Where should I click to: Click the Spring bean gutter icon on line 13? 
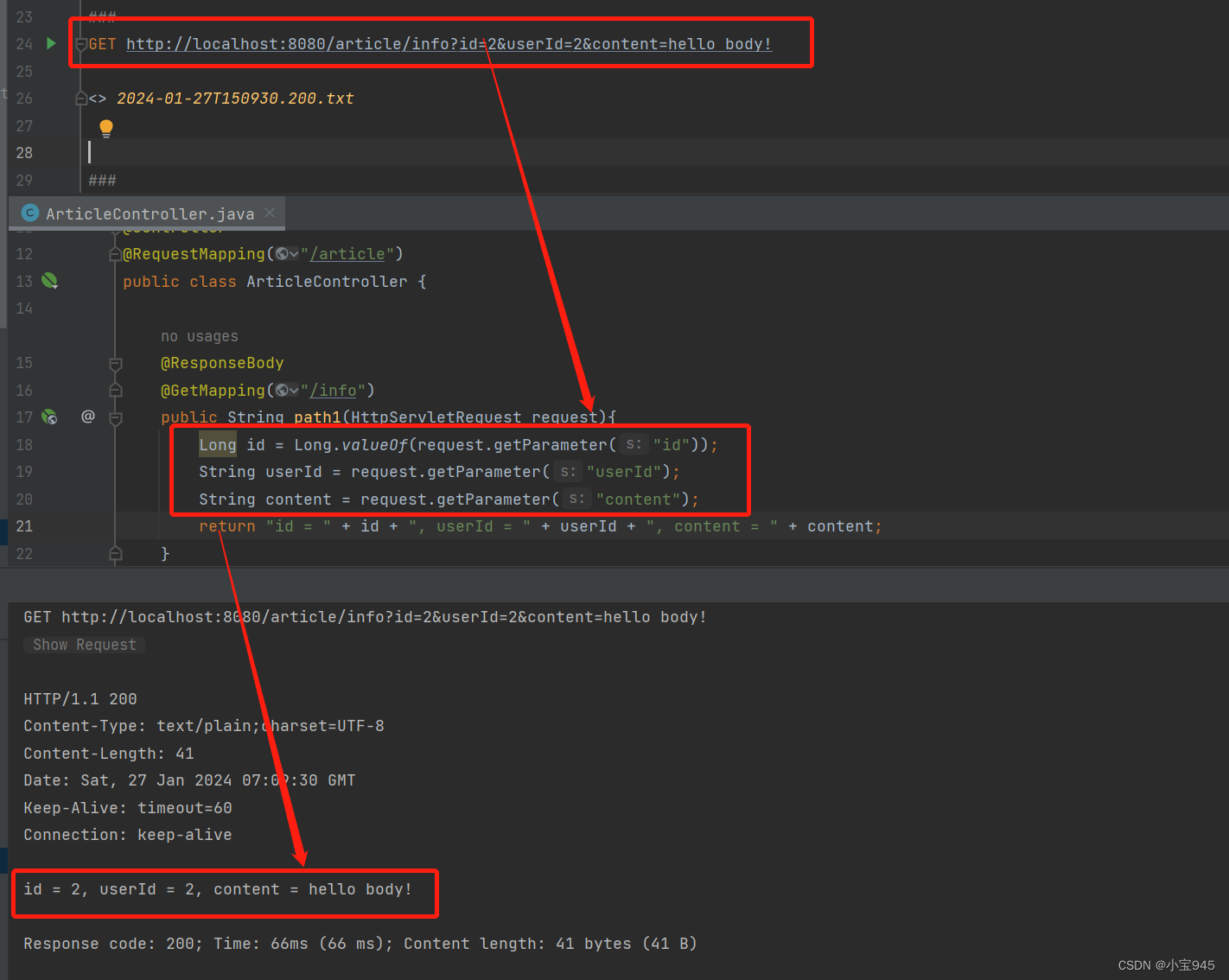coord(49,281)
